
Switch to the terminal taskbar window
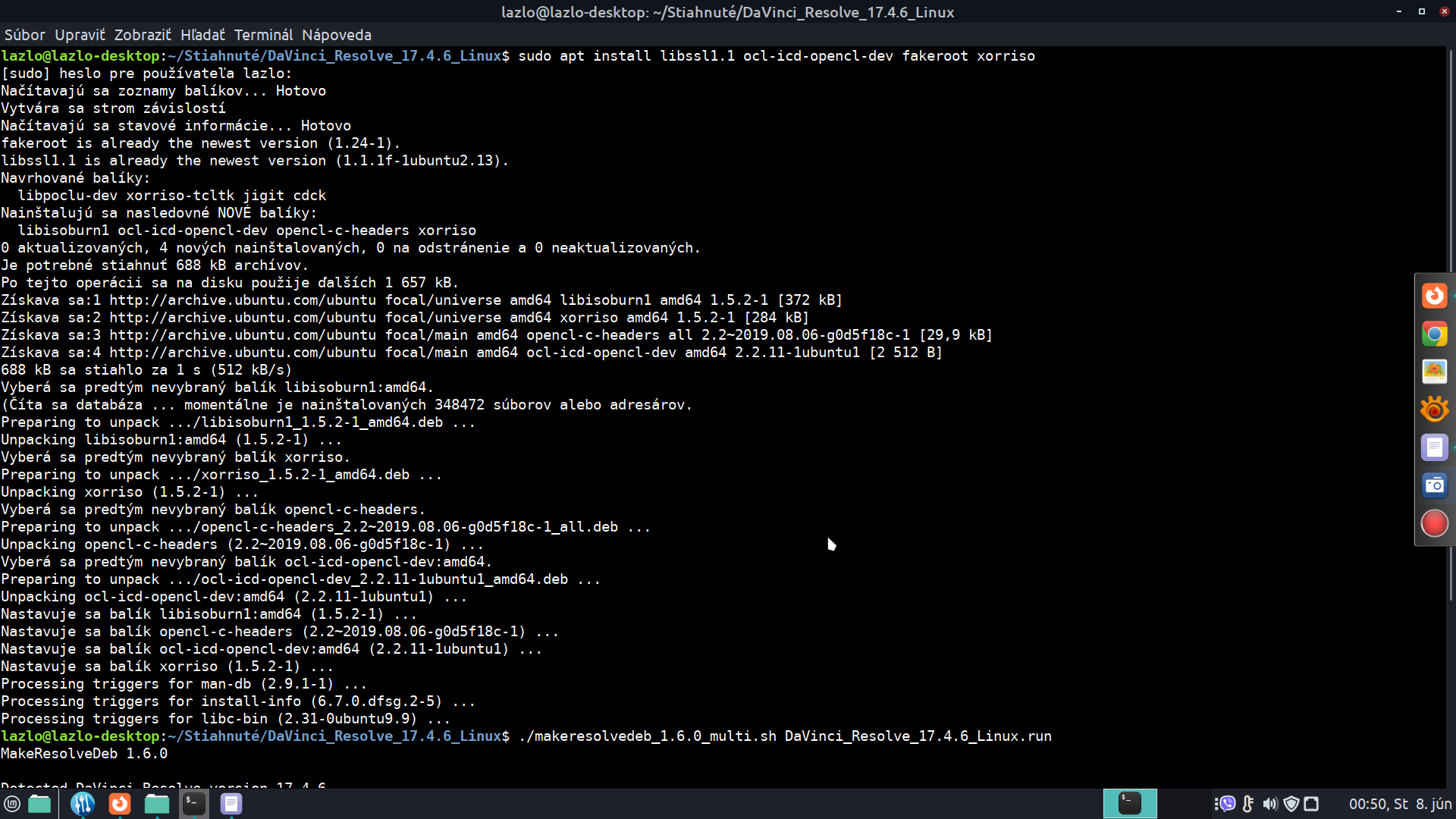coord(1129,804)
